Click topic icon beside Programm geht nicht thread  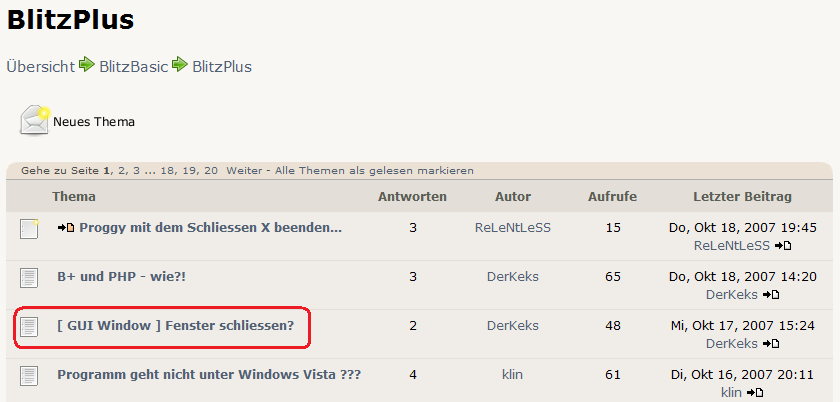(x=29, y=376)
